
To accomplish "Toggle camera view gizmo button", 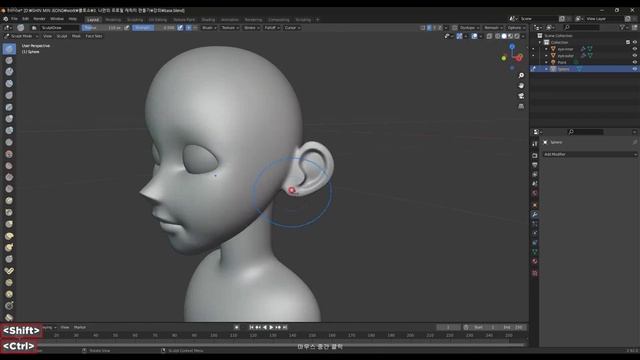I will [x=521, y=96].
